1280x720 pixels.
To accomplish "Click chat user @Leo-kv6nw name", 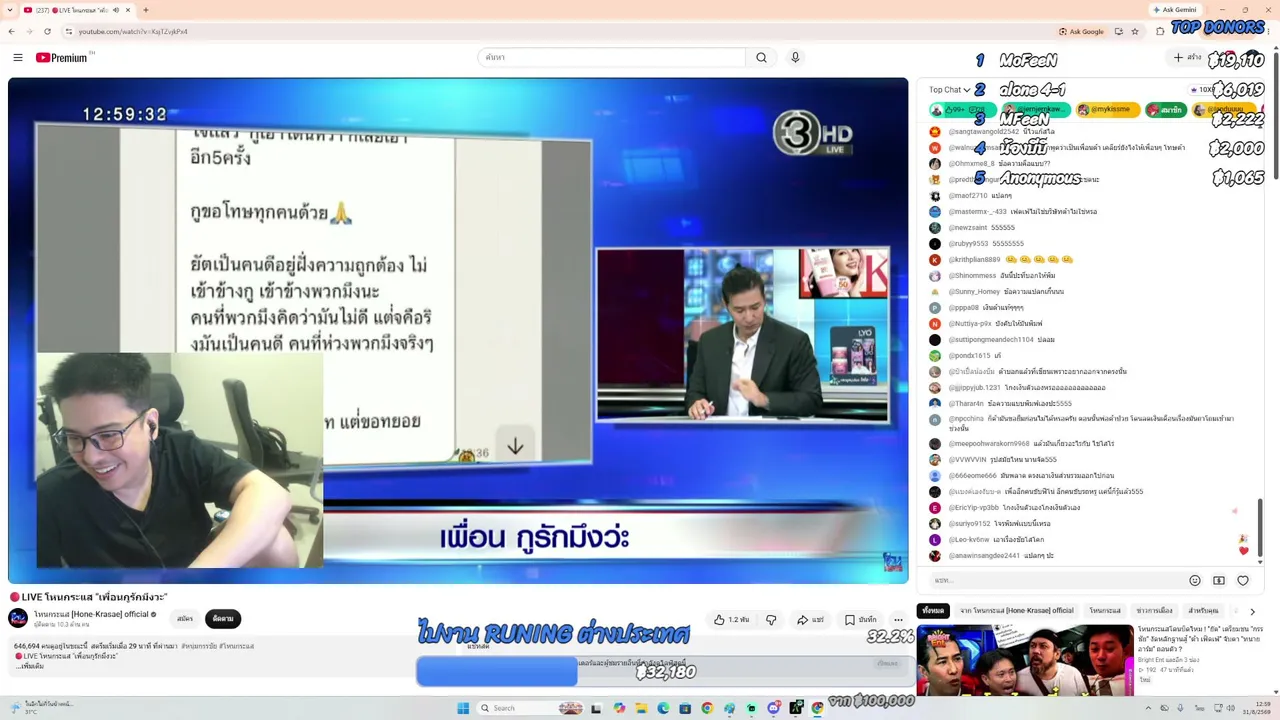I will pyautogui.click(x=968, y=540).
